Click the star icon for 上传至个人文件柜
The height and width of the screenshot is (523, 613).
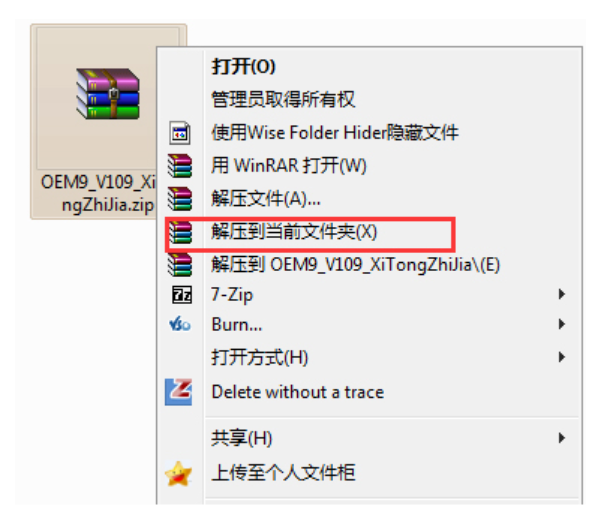coord(178,473)
